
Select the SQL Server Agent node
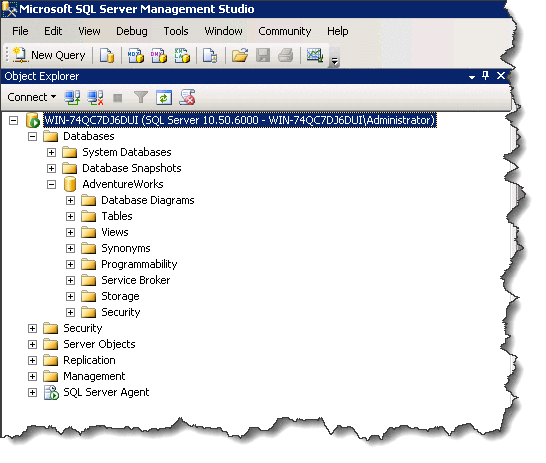point(106,392)
